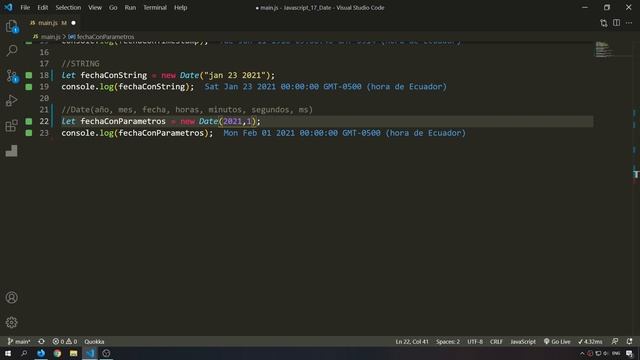Viewport: 640px width, 360px height.
Task: Change file encoding UTF-8
Action: coord(475,342)
